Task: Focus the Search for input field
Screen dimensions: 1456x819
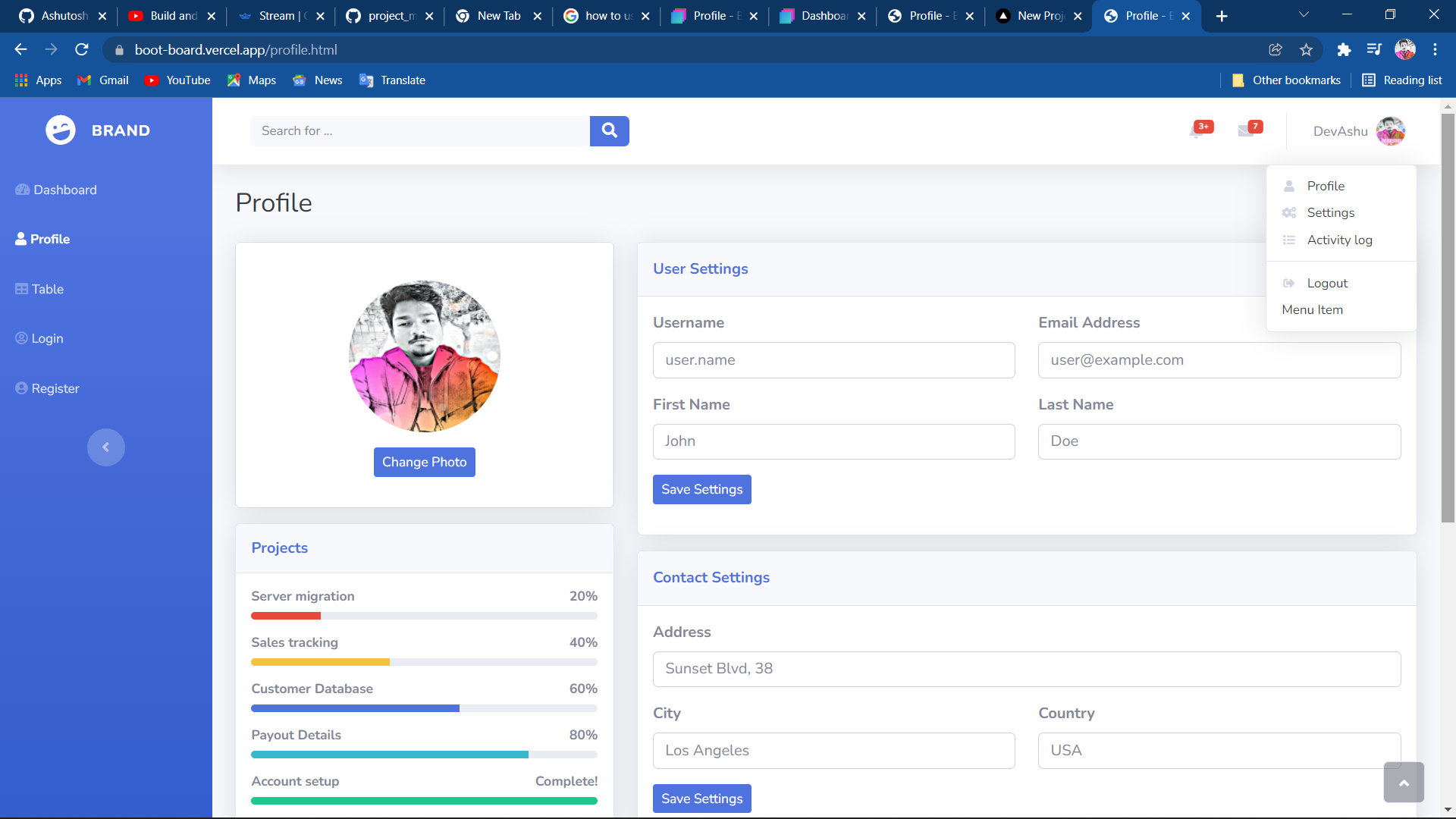Action: 420,131
